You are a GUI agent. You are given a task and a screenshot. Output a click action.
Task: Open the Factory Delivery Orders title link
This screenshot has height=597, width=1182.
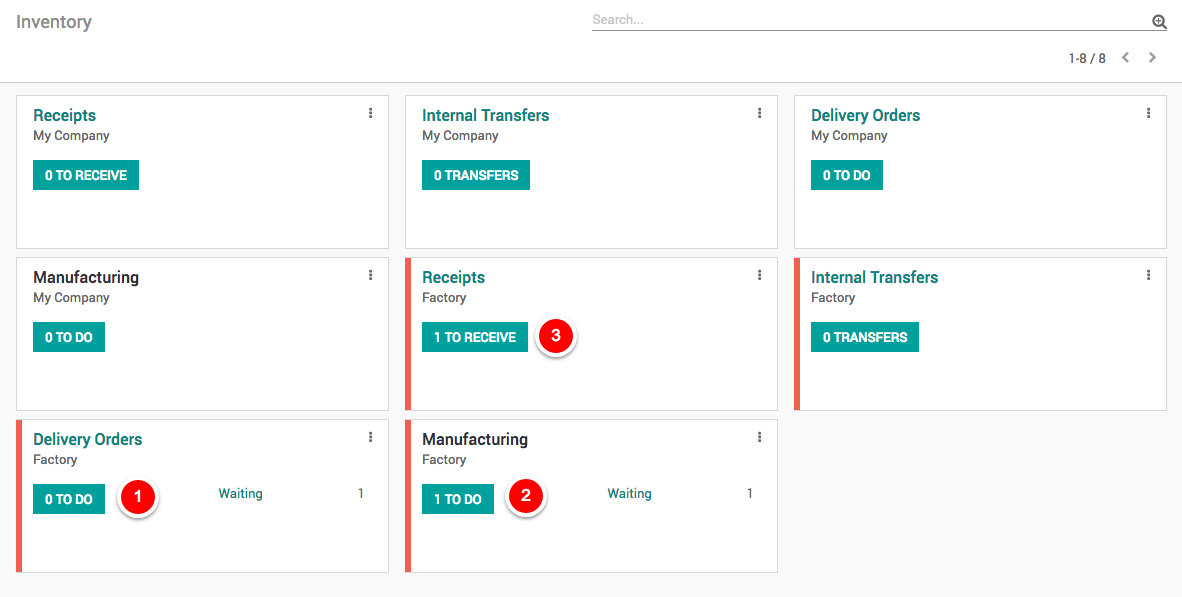click(x=88, y=439)
